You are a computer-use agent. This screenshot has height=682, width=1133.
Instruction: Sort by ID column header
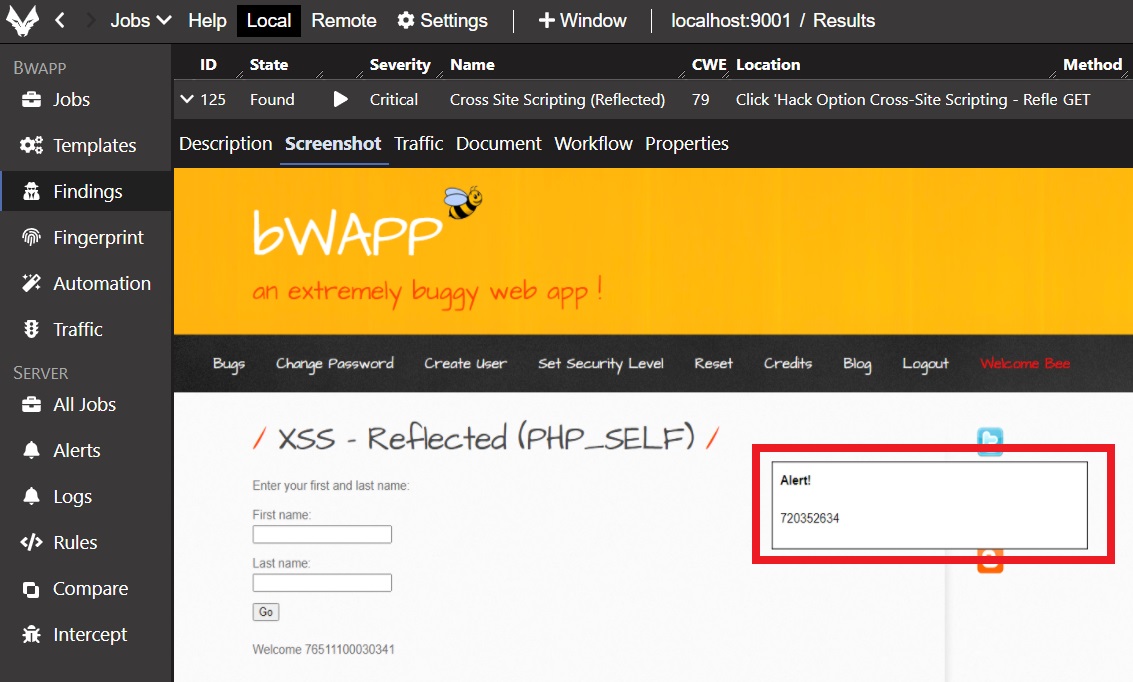[x=208, y=64]
